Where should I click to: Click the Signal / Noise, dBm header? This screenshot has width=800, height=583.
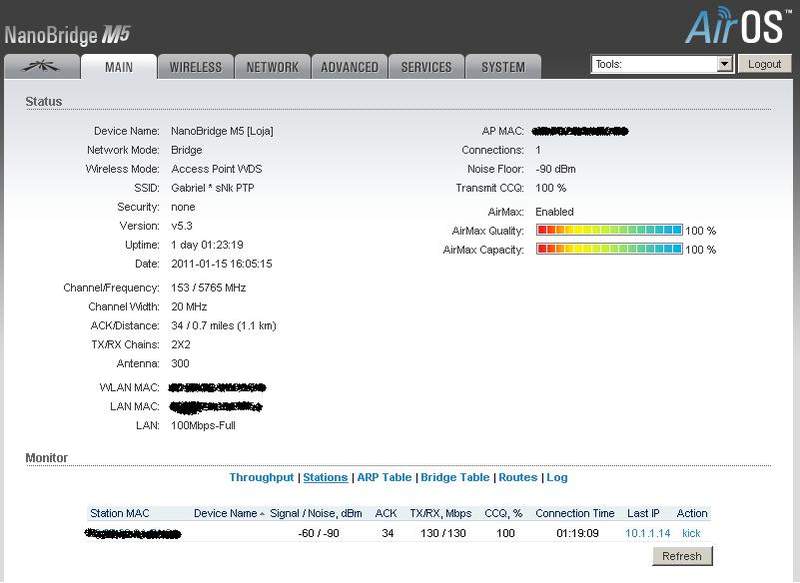pos(316,513)
